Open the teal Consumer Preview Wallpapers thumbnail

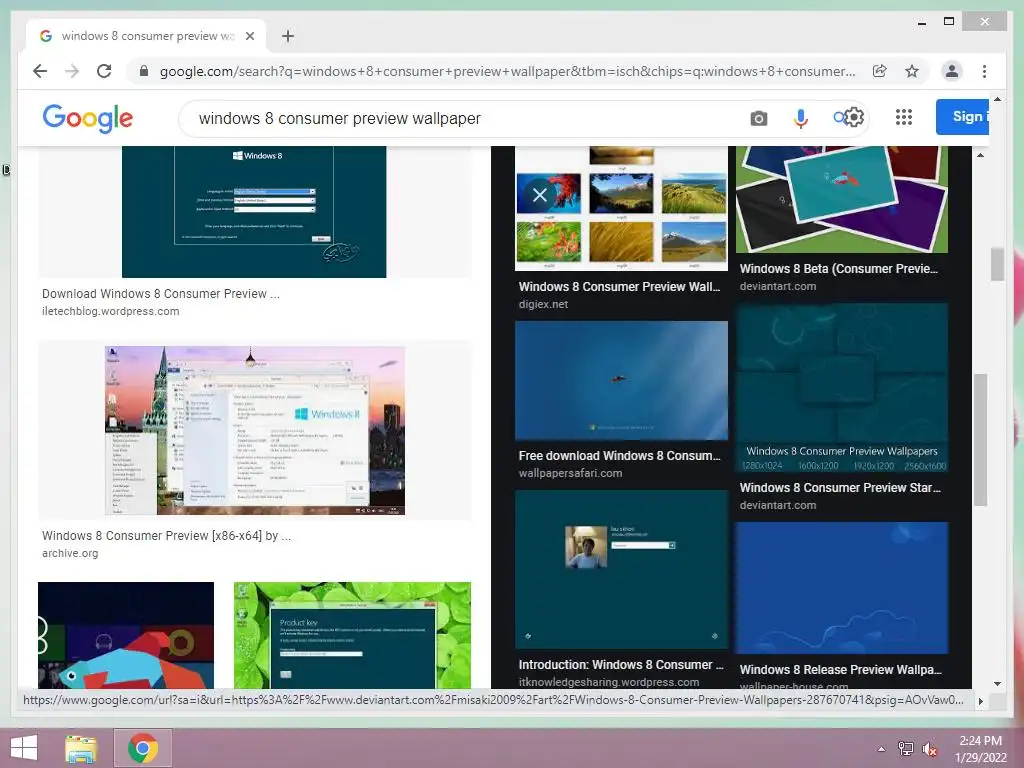[x=842, y=388]
